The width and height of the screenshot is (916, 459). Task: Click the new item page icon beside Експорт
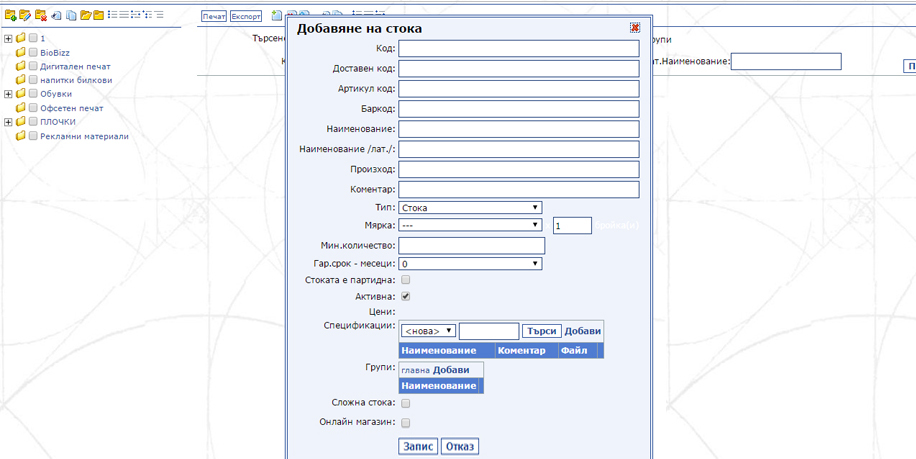point(277,16)
